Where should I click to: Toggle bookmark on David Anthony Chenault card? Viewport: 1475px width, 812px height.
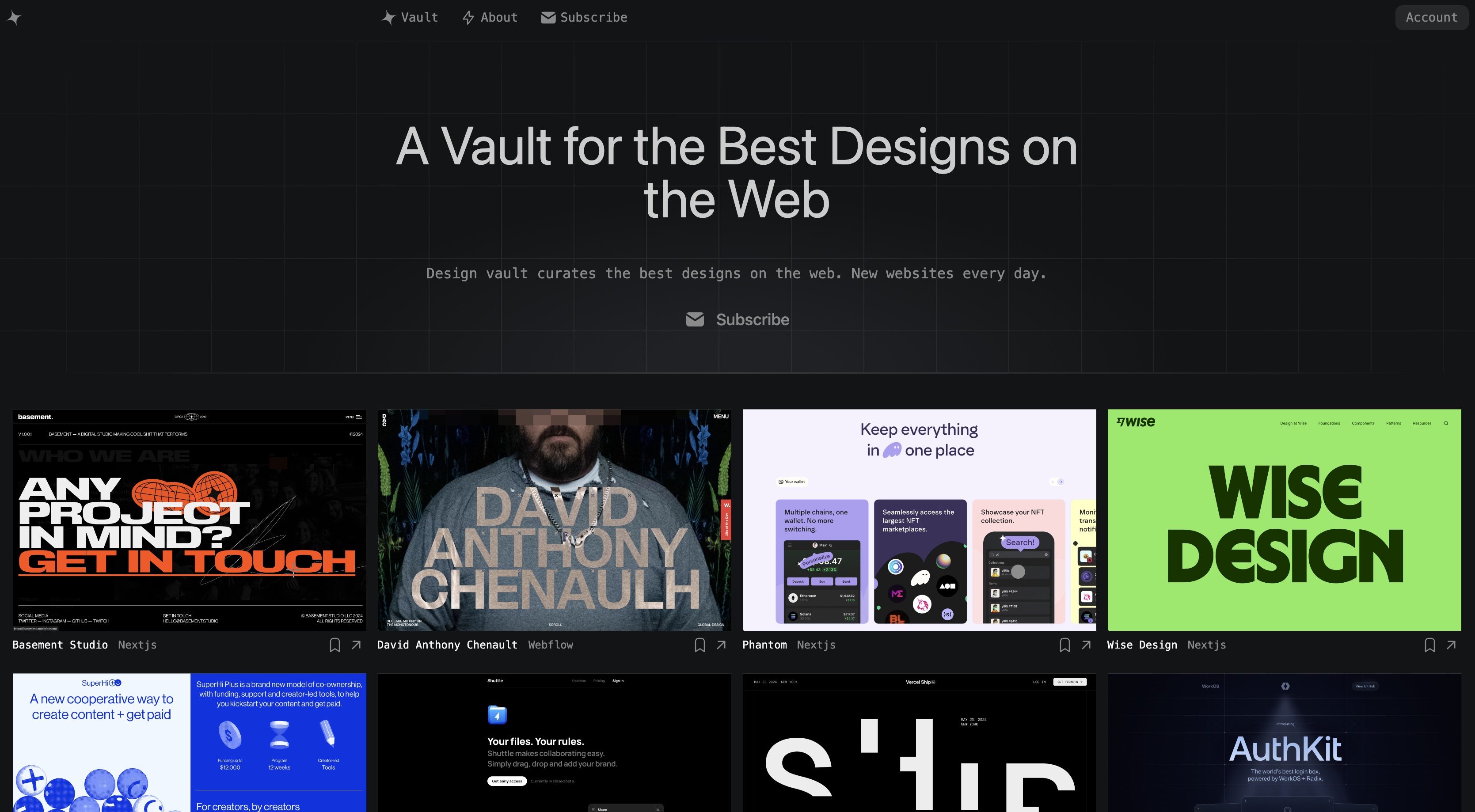pos(700,644)
